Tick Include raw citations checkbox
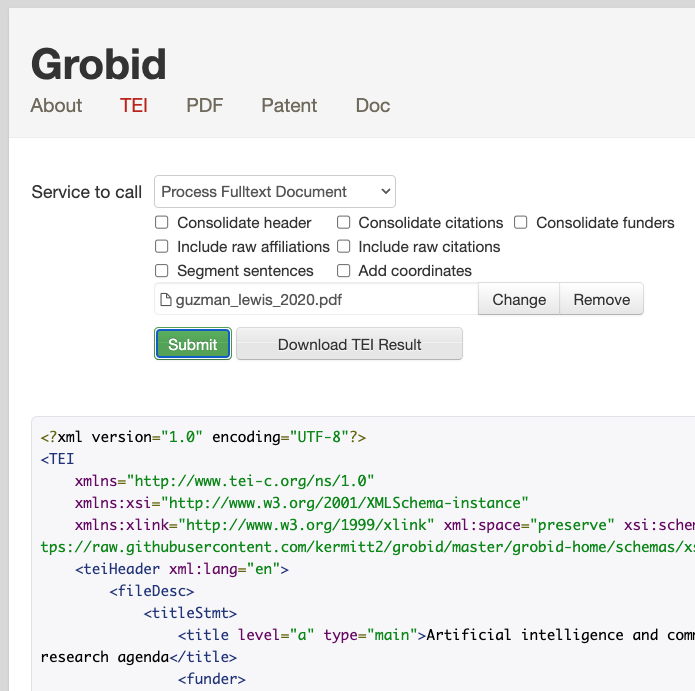This screenshot has height=691, width=695. click(x=343, y=247)
